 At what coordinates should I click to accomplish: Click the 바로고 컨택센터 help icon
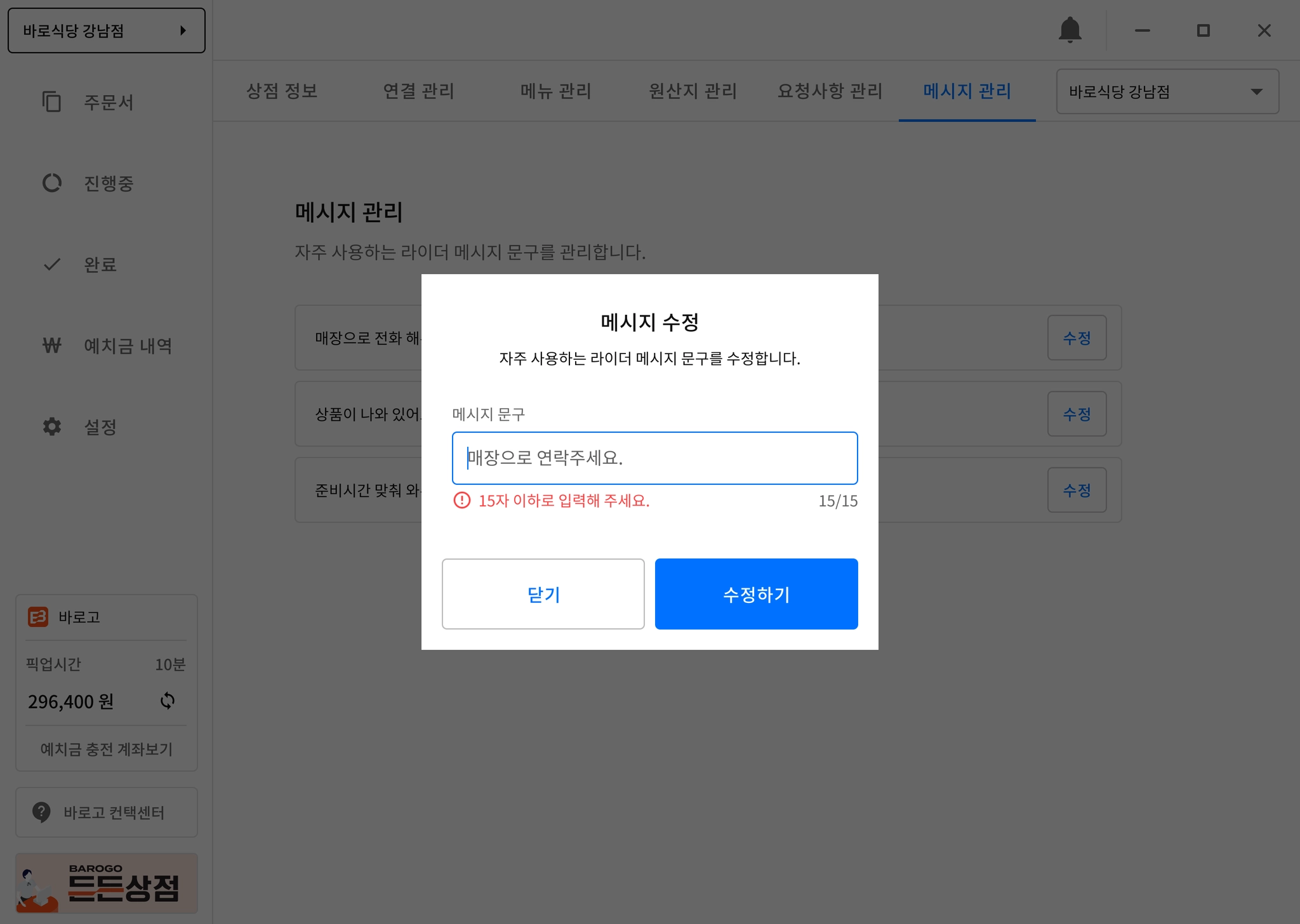point(41,812)
